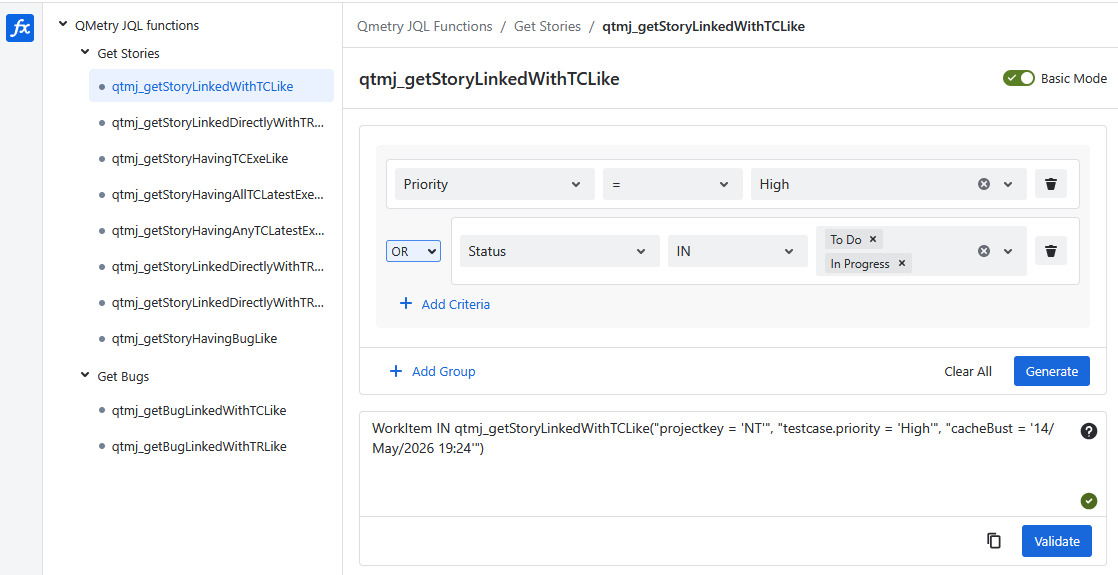The image size is (1118, 575).
Task: Change the OR logical operator dropdown
Action: (x=414, y=251)
